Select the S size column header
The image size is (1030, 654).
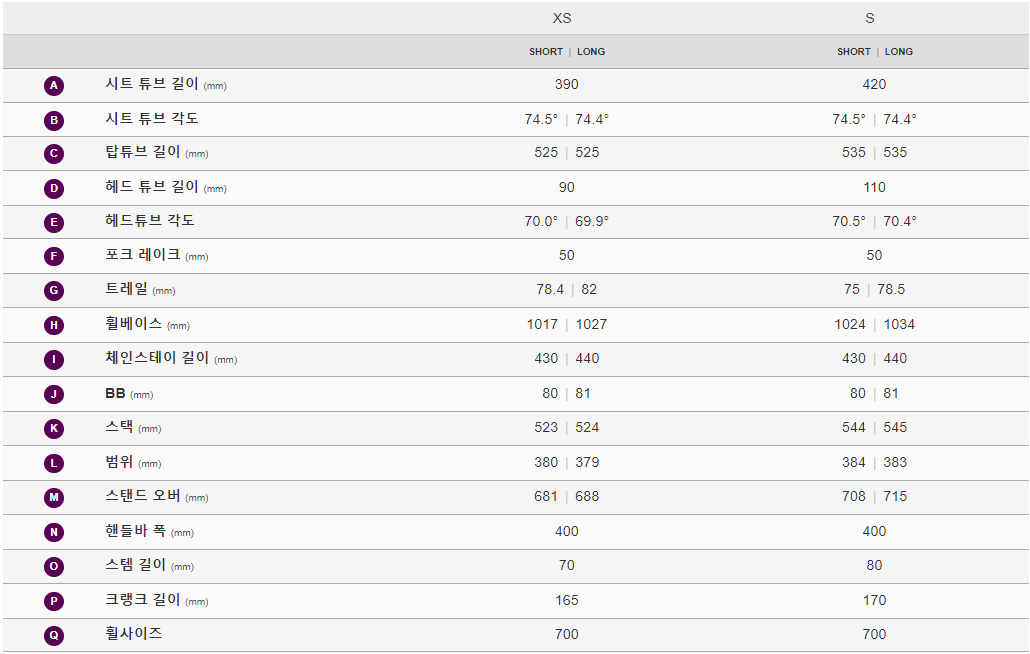coord(870,18)
